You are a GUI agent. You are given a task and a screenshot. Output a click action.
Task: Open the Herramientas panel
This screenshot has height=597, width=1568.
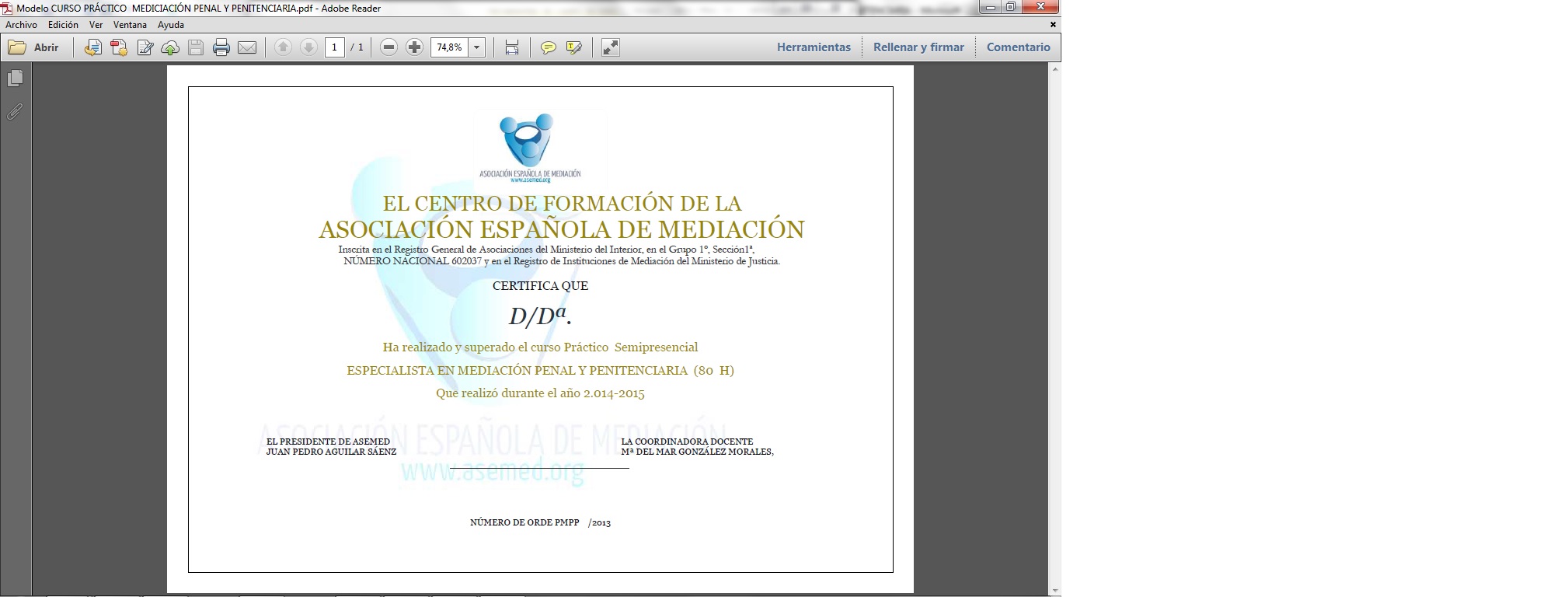(x=814, y=47)
